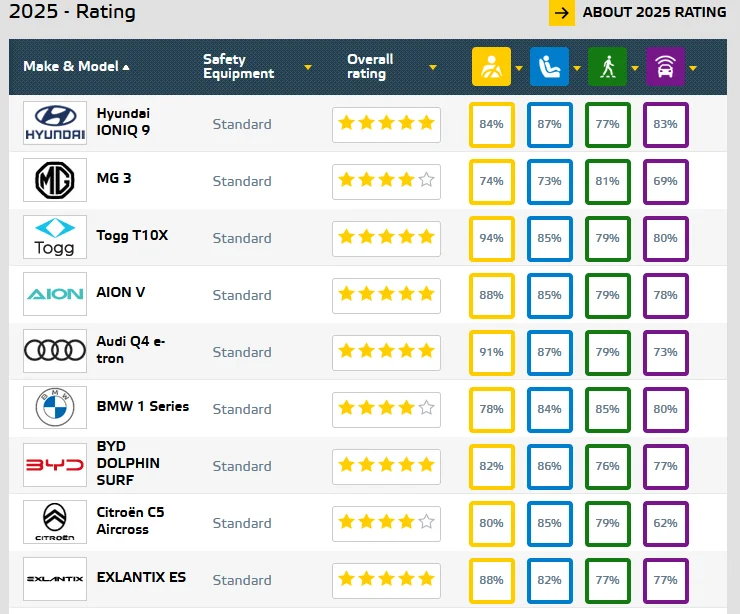The width and height of the screenshot is (740, 614).
Task: Click the yellow Adult Occupant category icon
Action: [491, 67]
